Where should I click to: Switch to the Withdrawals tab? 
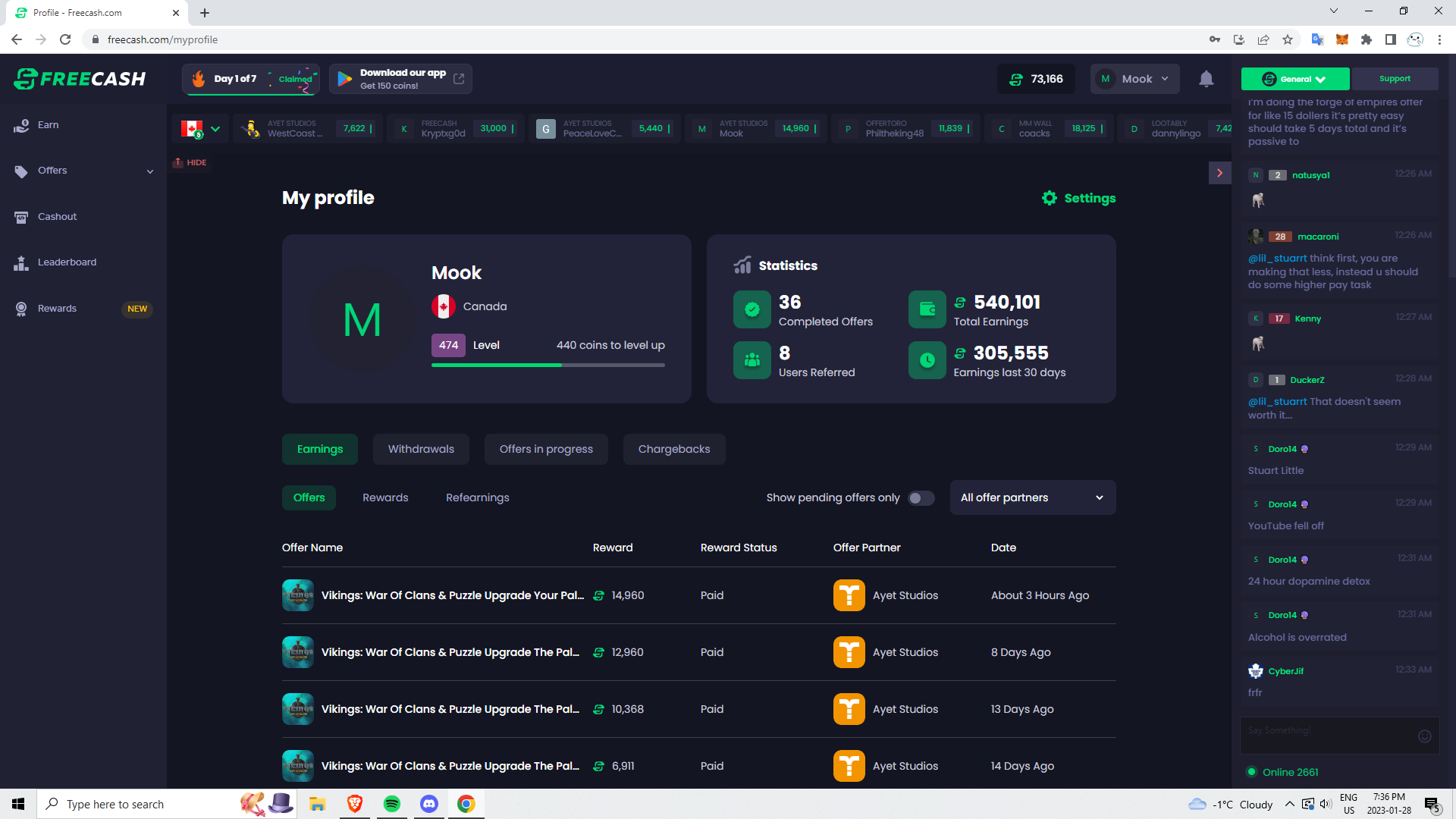(x=421, y=449)
